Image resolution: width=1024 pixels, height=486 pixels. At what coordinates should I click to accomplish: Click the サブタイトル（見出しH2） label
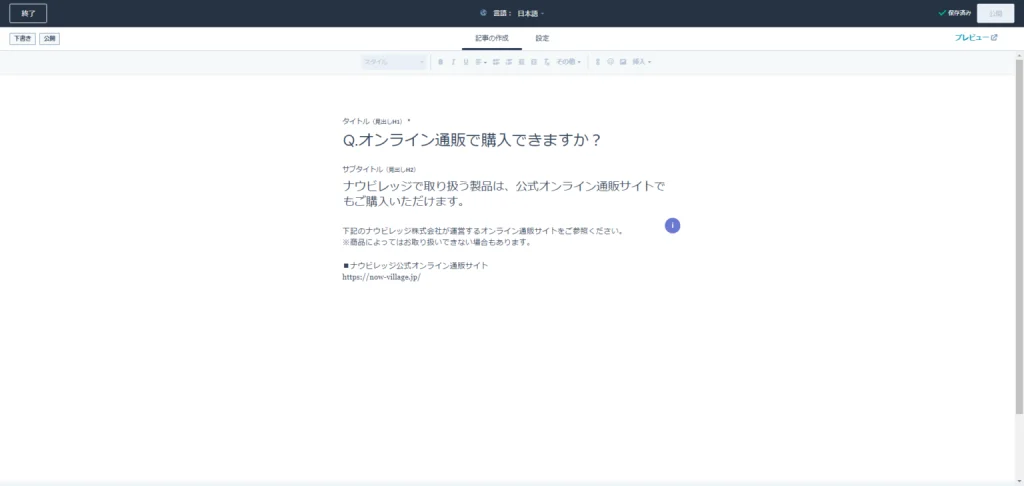pos(379,169)
